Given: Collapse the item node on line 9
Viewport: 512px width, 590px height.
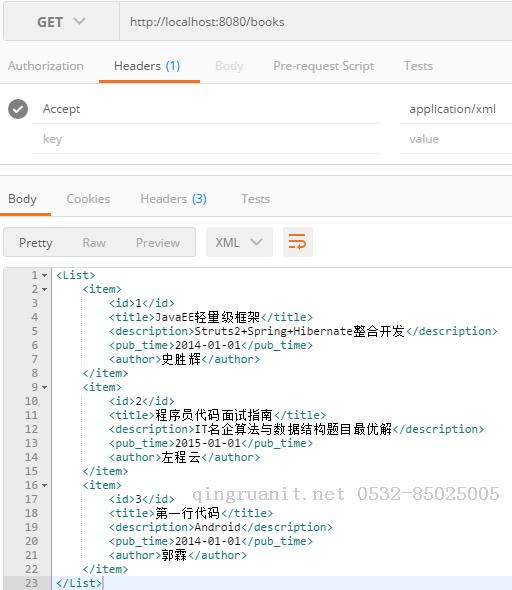Looking at the screenshot, I should (x=45, y=387).
